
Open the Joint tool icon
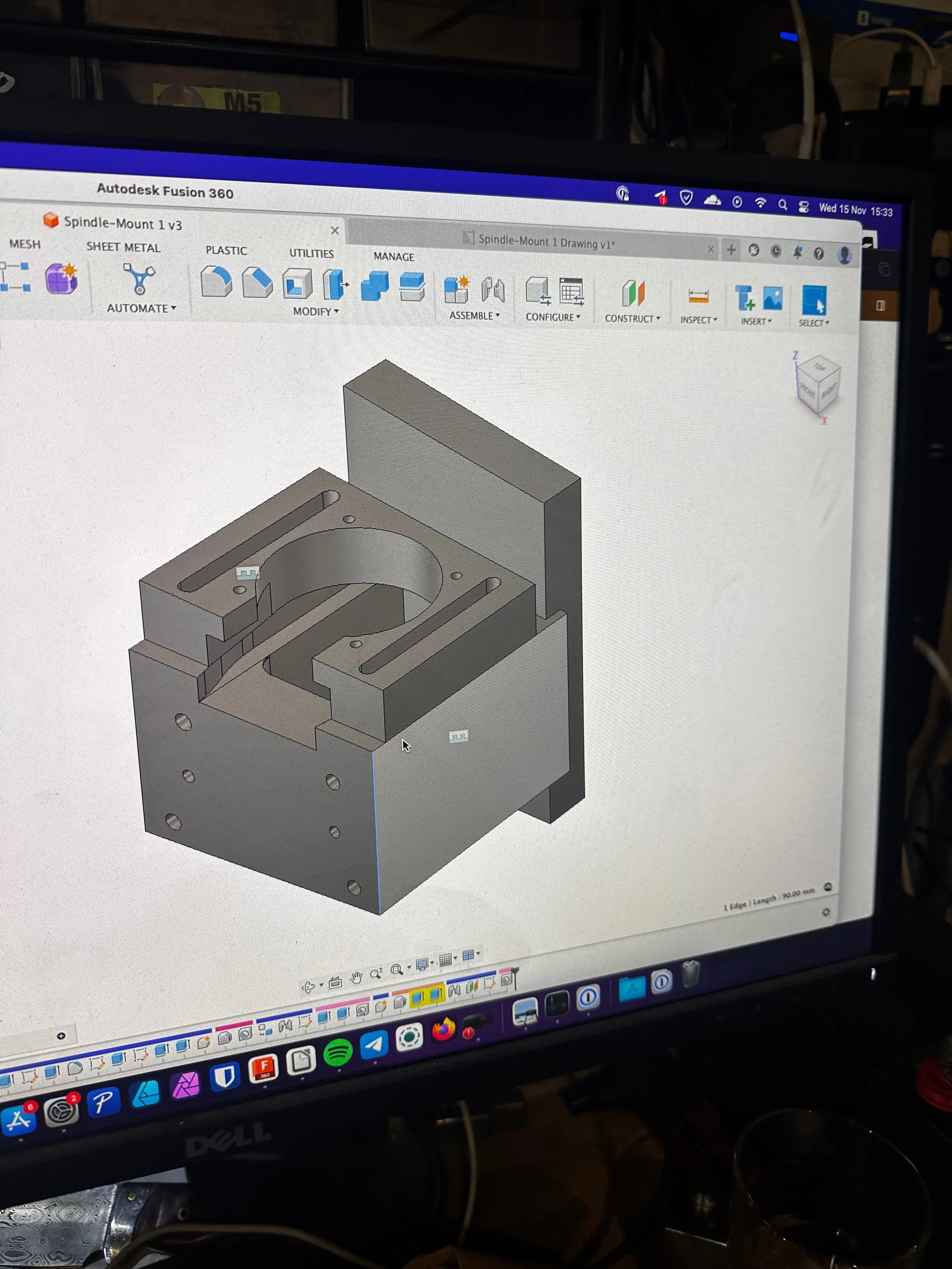(x=493, y=290)
